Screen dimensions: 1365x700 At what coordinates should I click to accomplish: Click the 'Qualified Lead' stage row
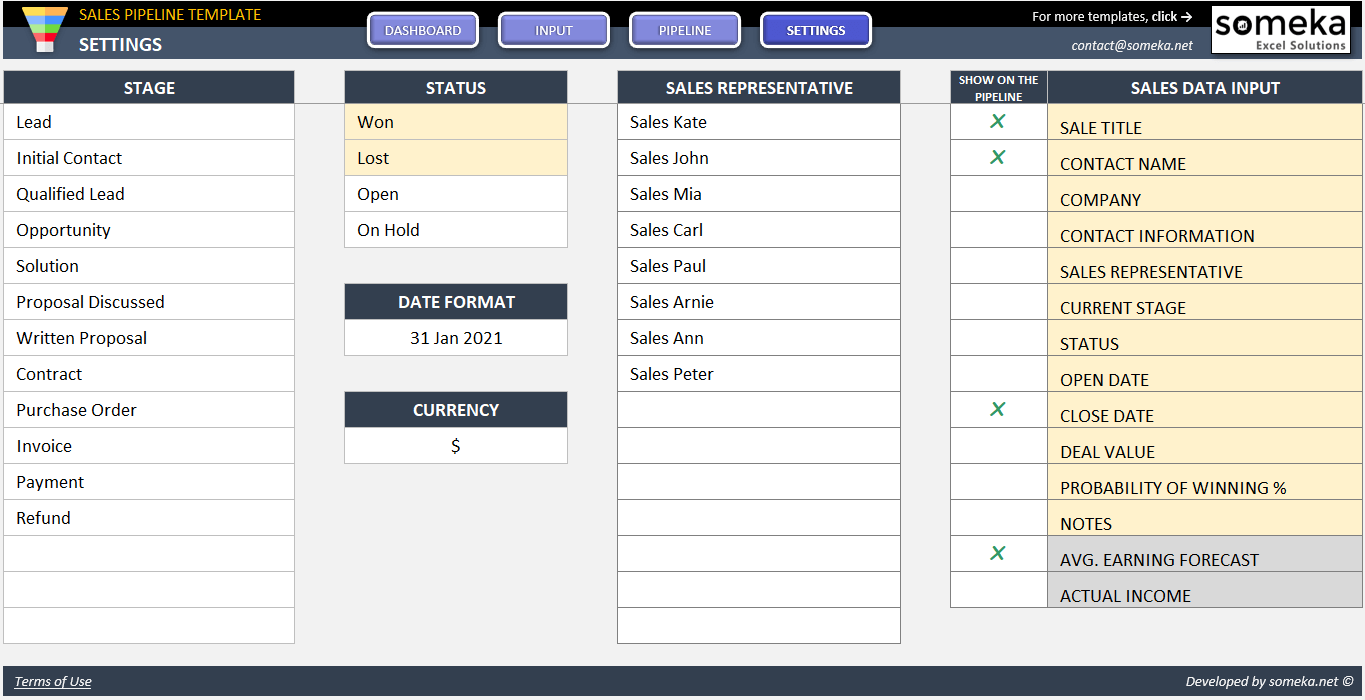point(149,194)
